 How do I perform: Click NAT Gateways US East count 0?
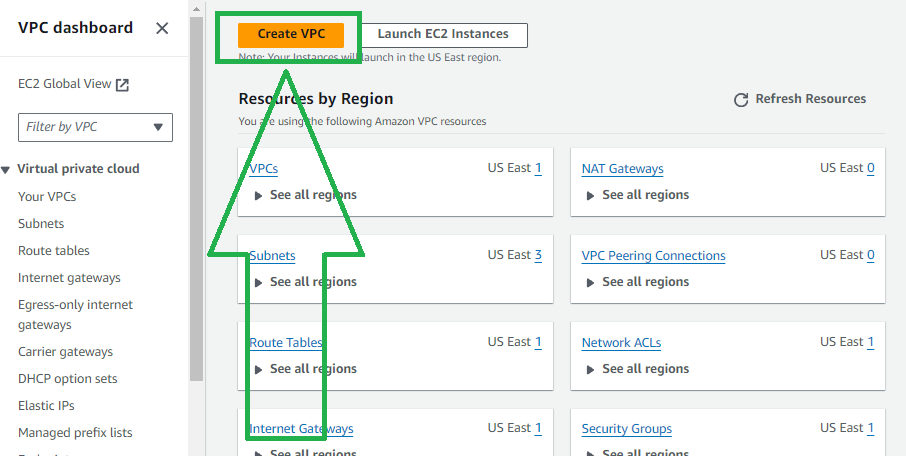870,168
